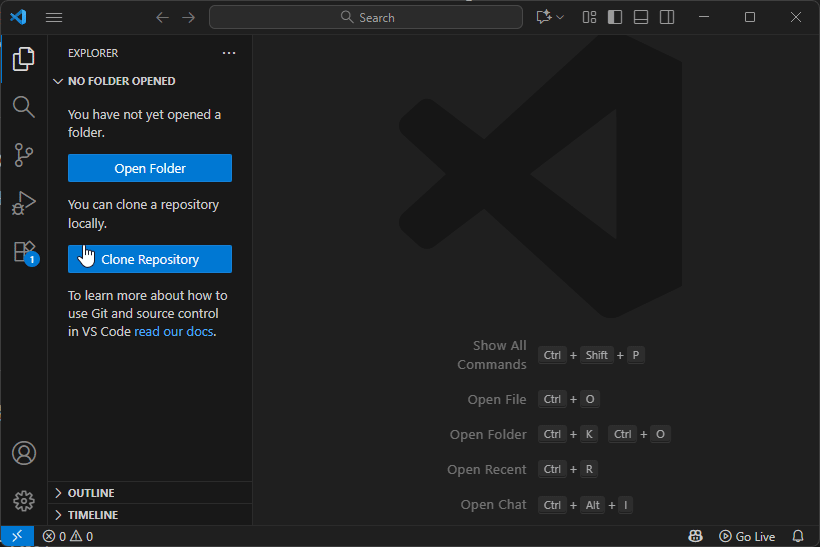Click the Clone Repository button
This screenshot has width=820, height=547.
coord(150,259)
